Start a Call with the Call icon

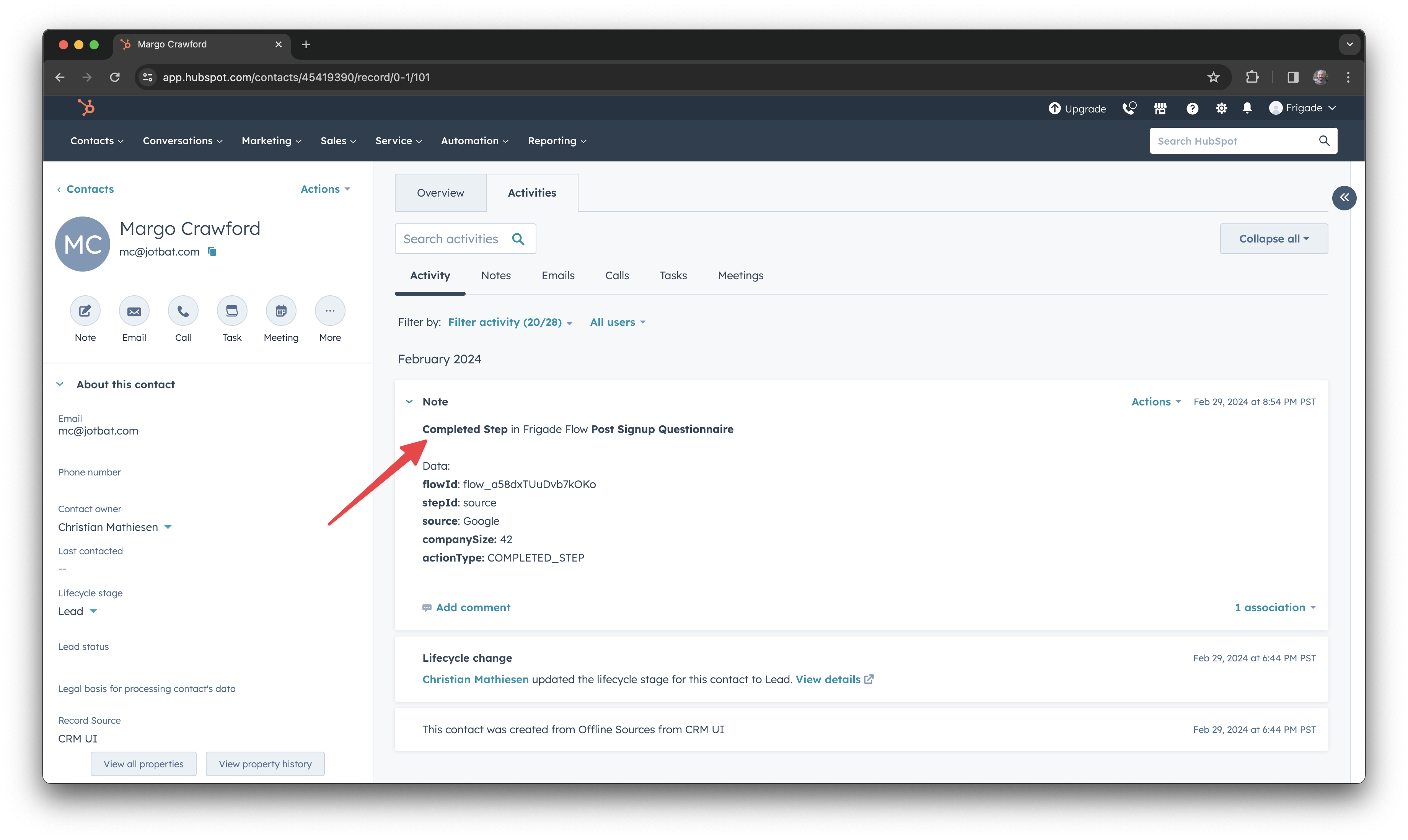point(183,311)
